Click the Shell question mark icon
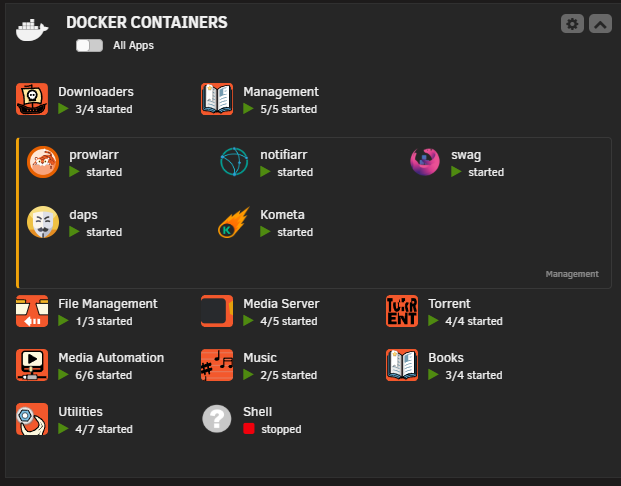621x486 pixels. [217, 419]
